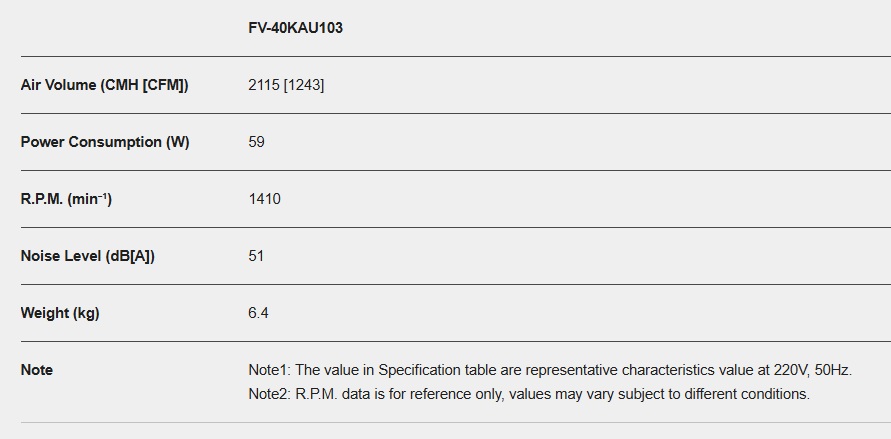Select the Noise Level (dB[A]) label
Image resolution: width=891 pixels, height=439 pixels.
(x=88, y=256)
